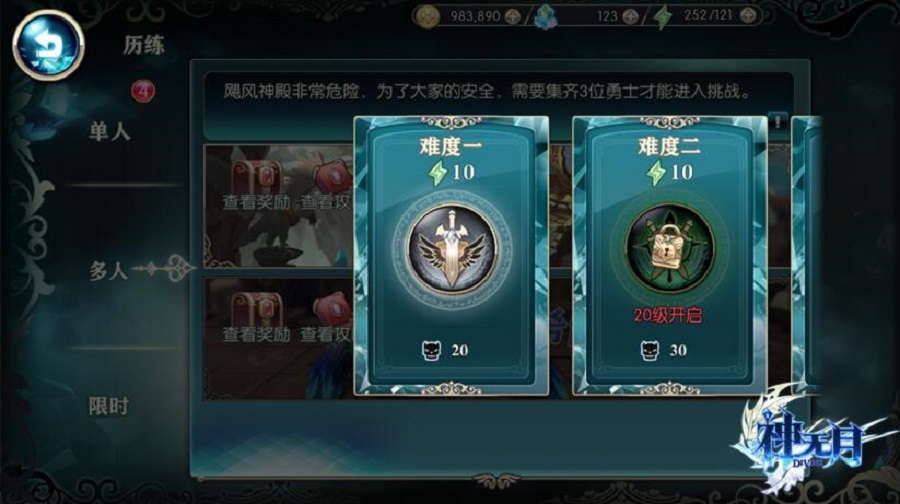Tap the gold coin currency icon
The width and height of the screenshot is (900, 504).
pyautogui.click(x=428, y=17)
